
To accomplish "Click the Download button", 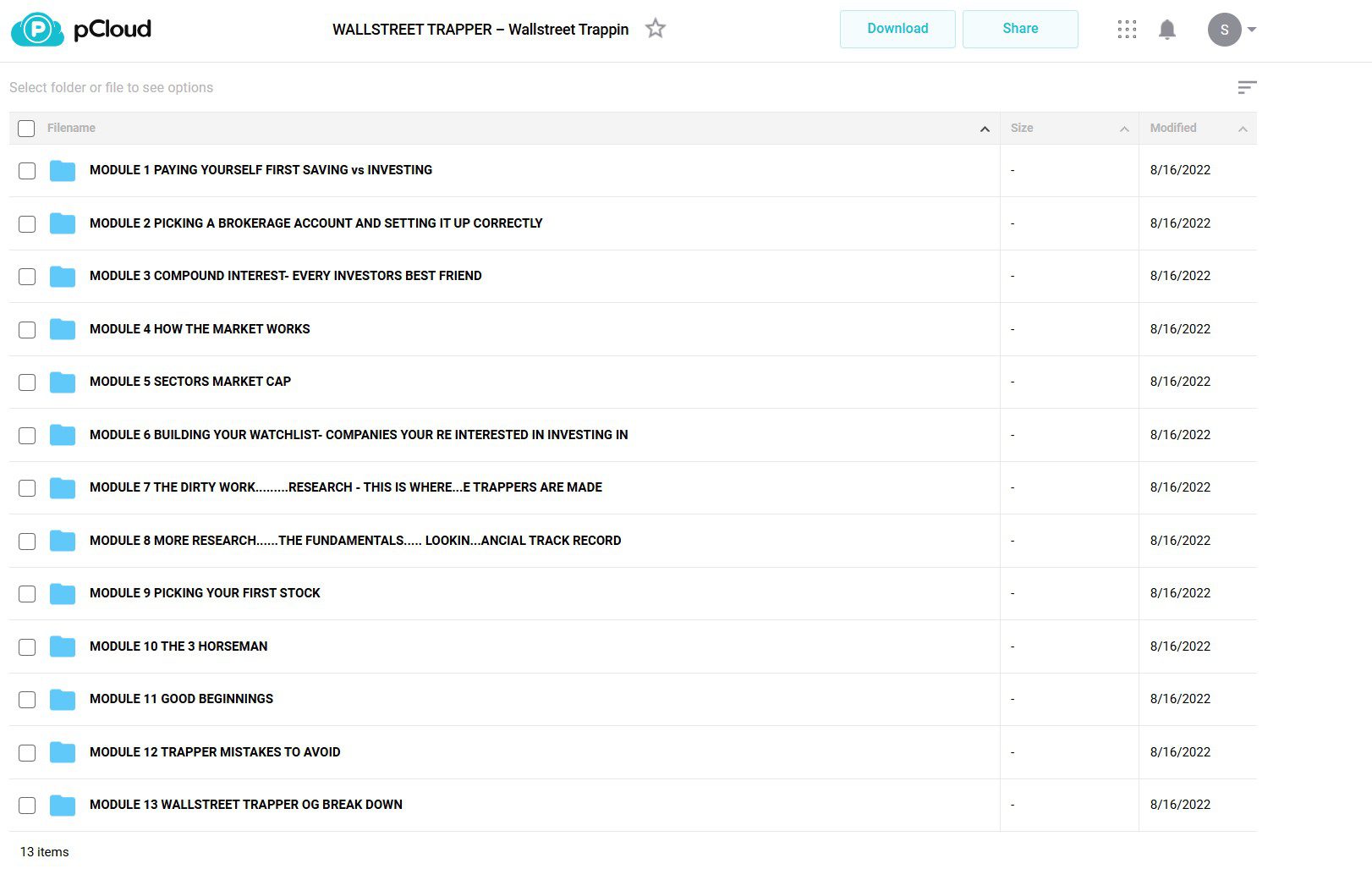I will pyautogui.click(x=897, y=29).
